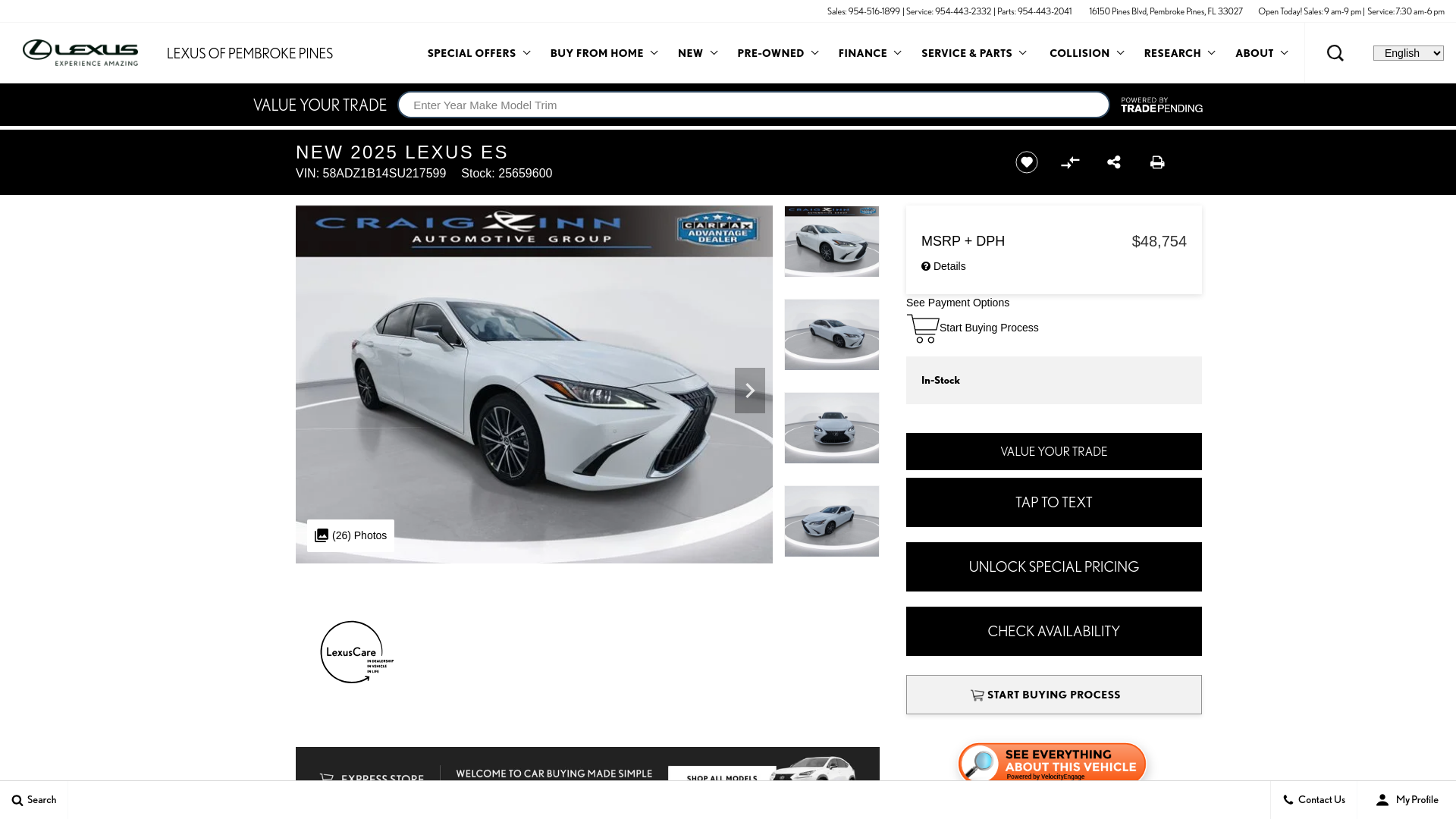Open My Profile in bottom bar
This screenshot has width=1456, height=819.
coord(1407,800)
